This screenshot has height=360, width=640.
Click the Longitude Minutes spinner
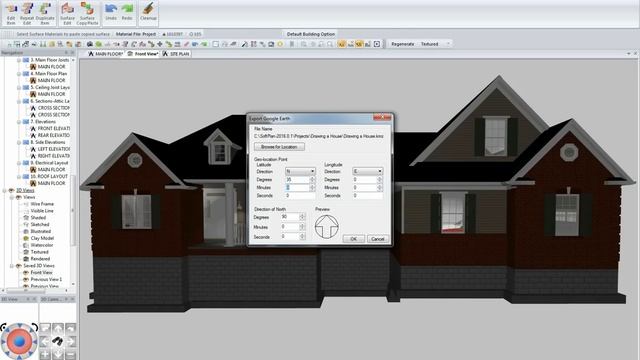380,188
